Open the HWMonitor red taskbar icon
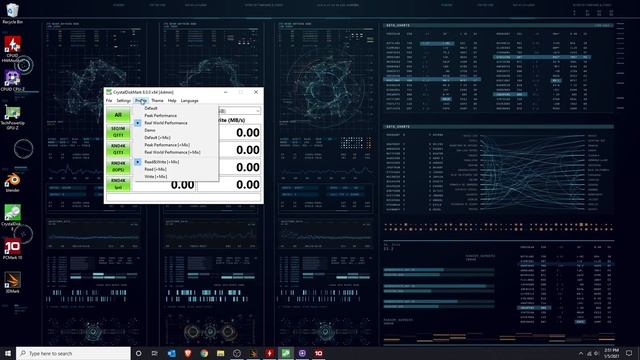 tap(269, 353)
